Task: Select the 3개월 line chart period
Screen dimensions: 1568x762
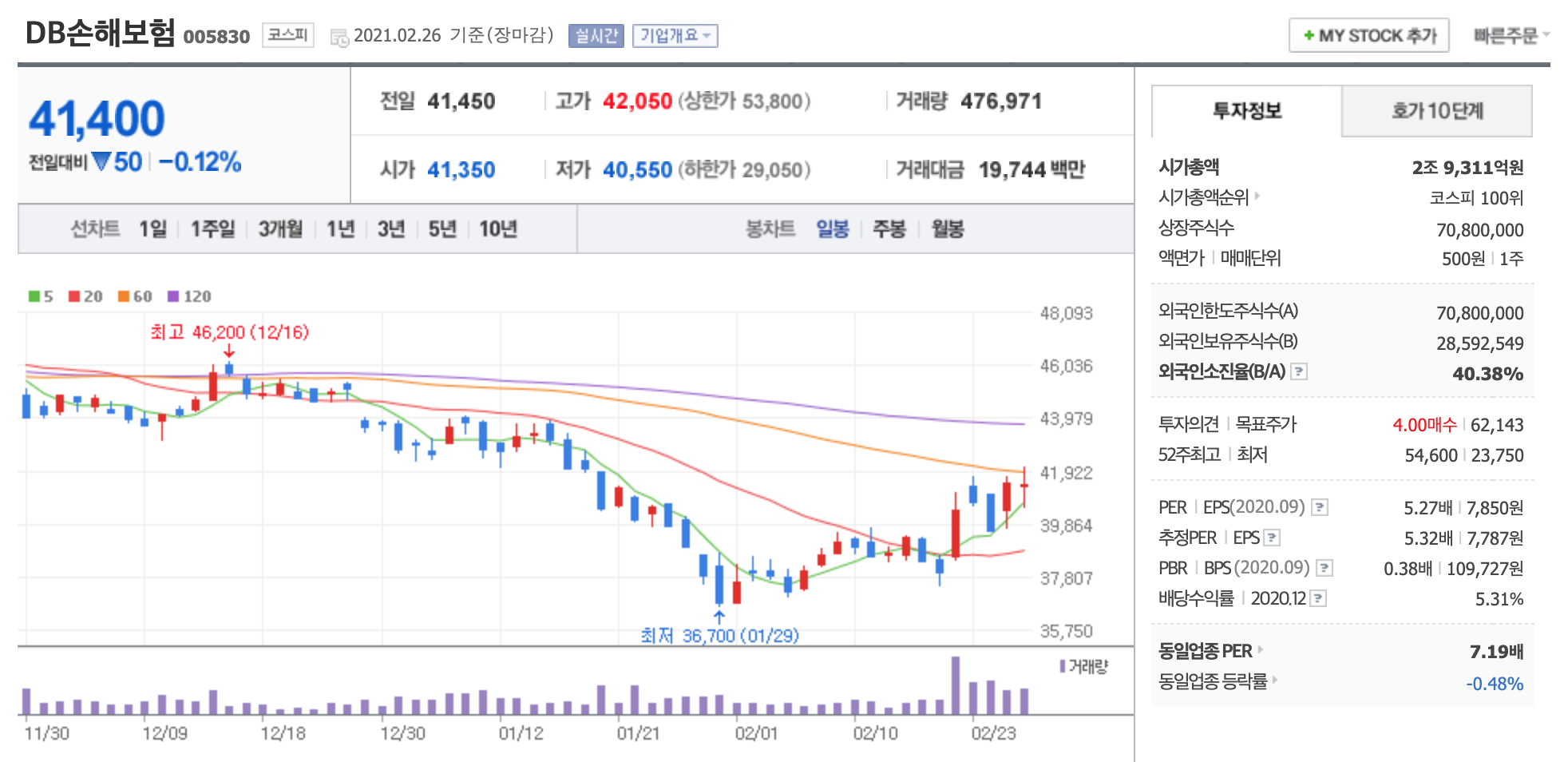Action: (x=280, y=229)
